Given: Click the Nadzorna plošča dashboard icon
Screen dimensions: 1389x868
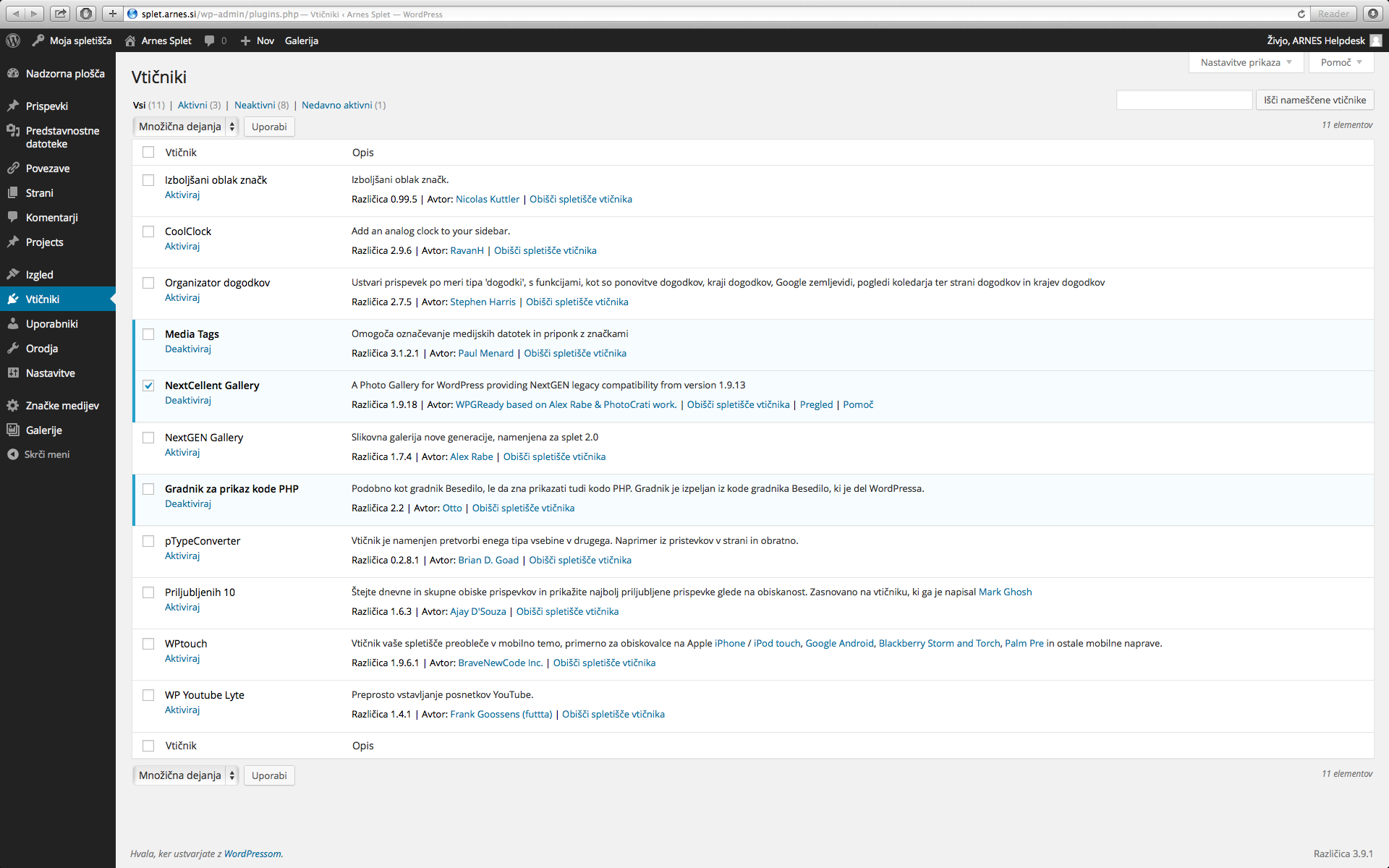Looking at the screenshot, I should (13, 73).
